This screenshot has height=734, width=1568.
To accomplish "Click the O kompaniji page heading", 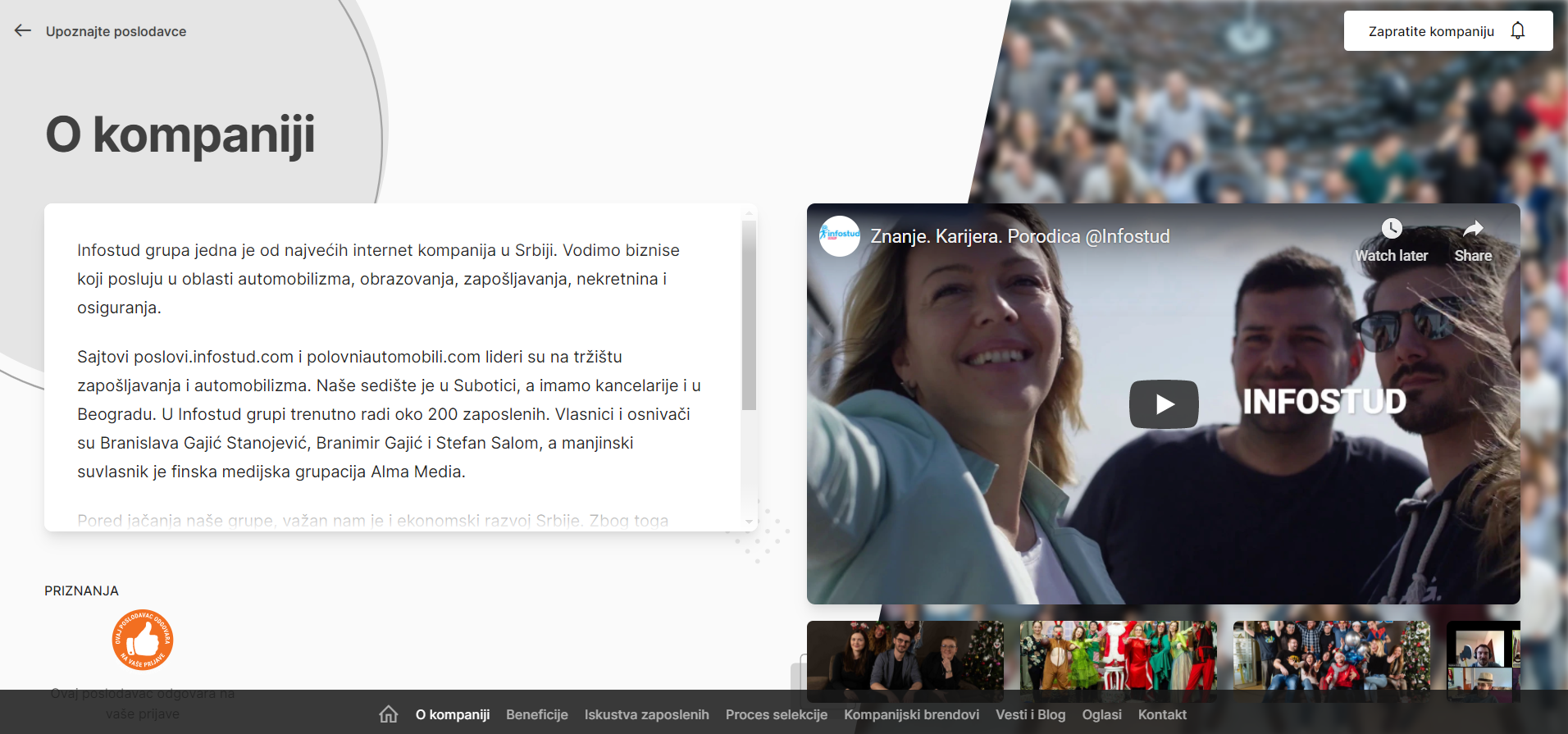I will pos(180,135).
